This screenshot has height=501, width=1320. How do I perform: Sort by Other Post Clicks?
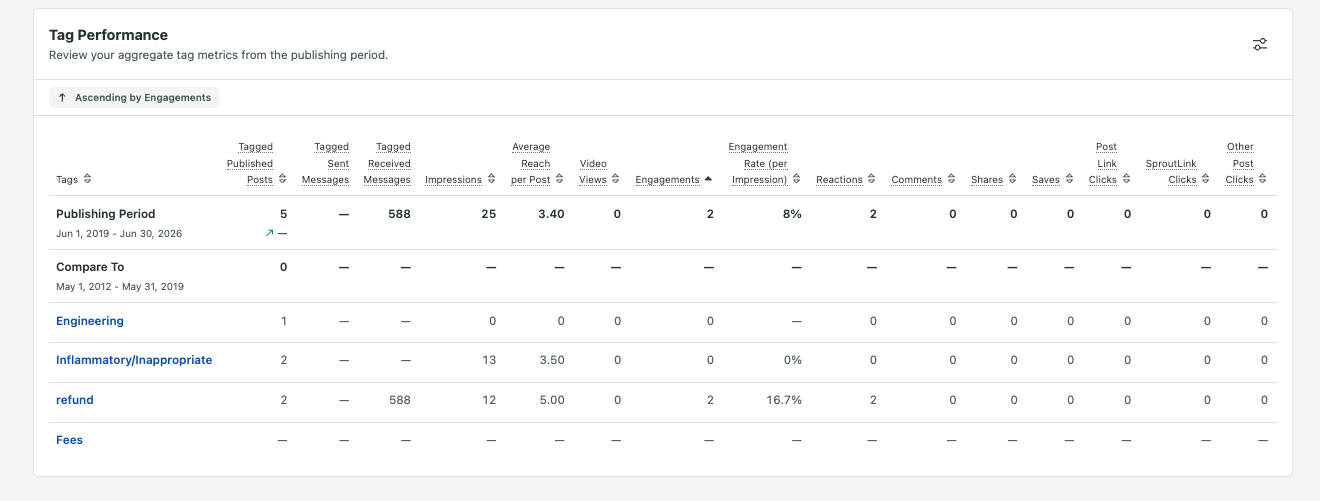coord(1263,180)
